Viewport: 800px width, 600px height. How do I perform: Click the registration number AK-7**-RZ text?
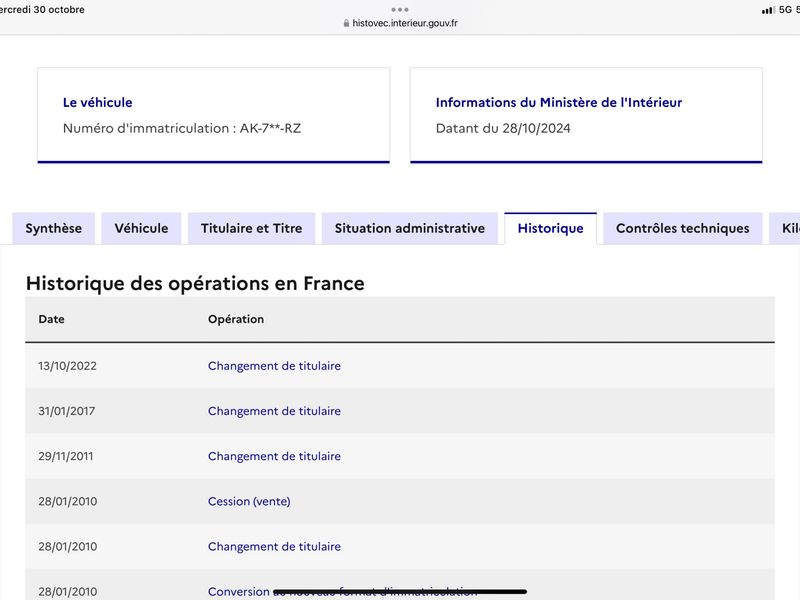(x=270, y=128)
